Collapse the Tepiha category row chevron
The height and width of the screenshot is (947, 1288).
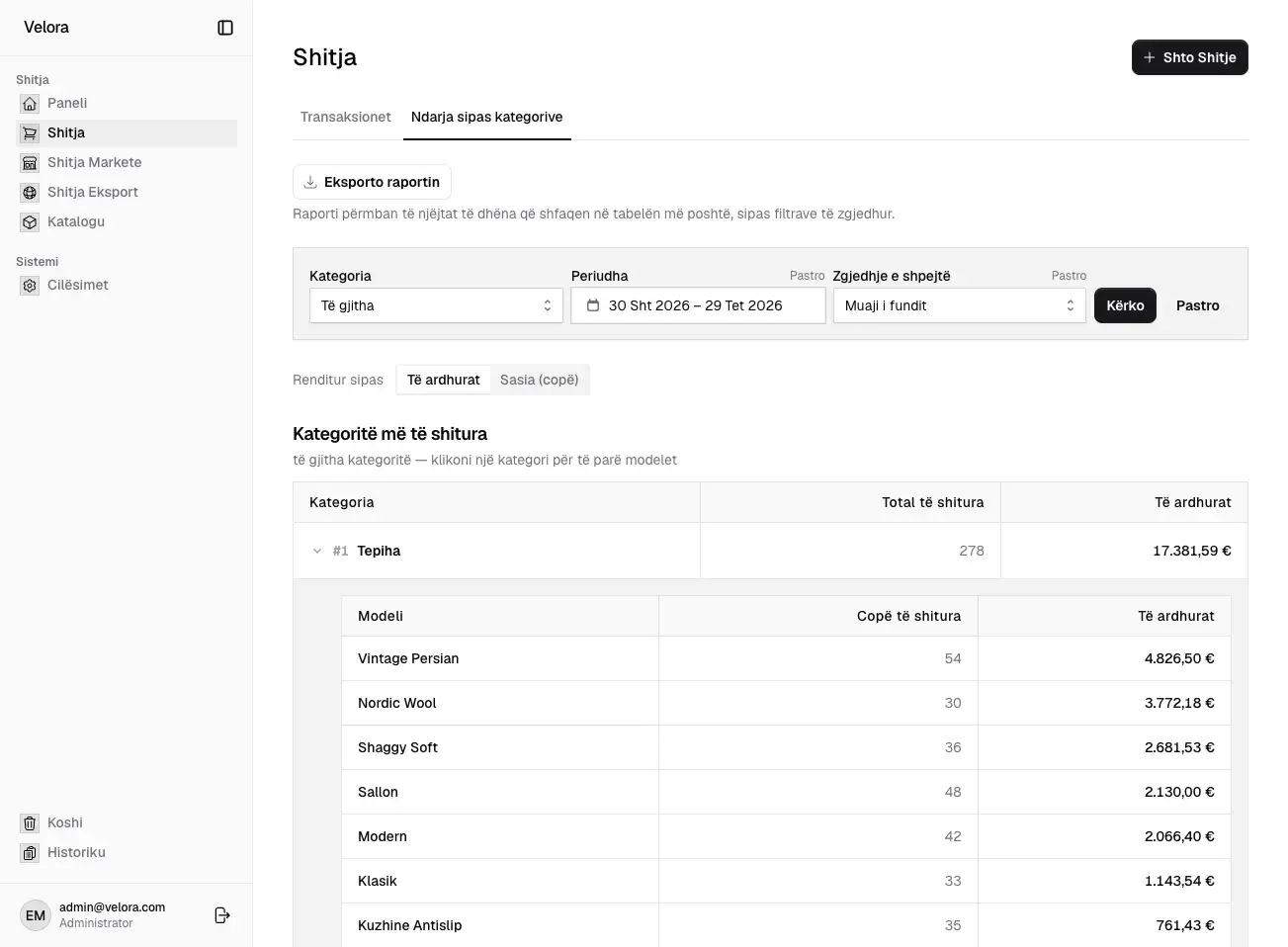click(x=317, y=551)
